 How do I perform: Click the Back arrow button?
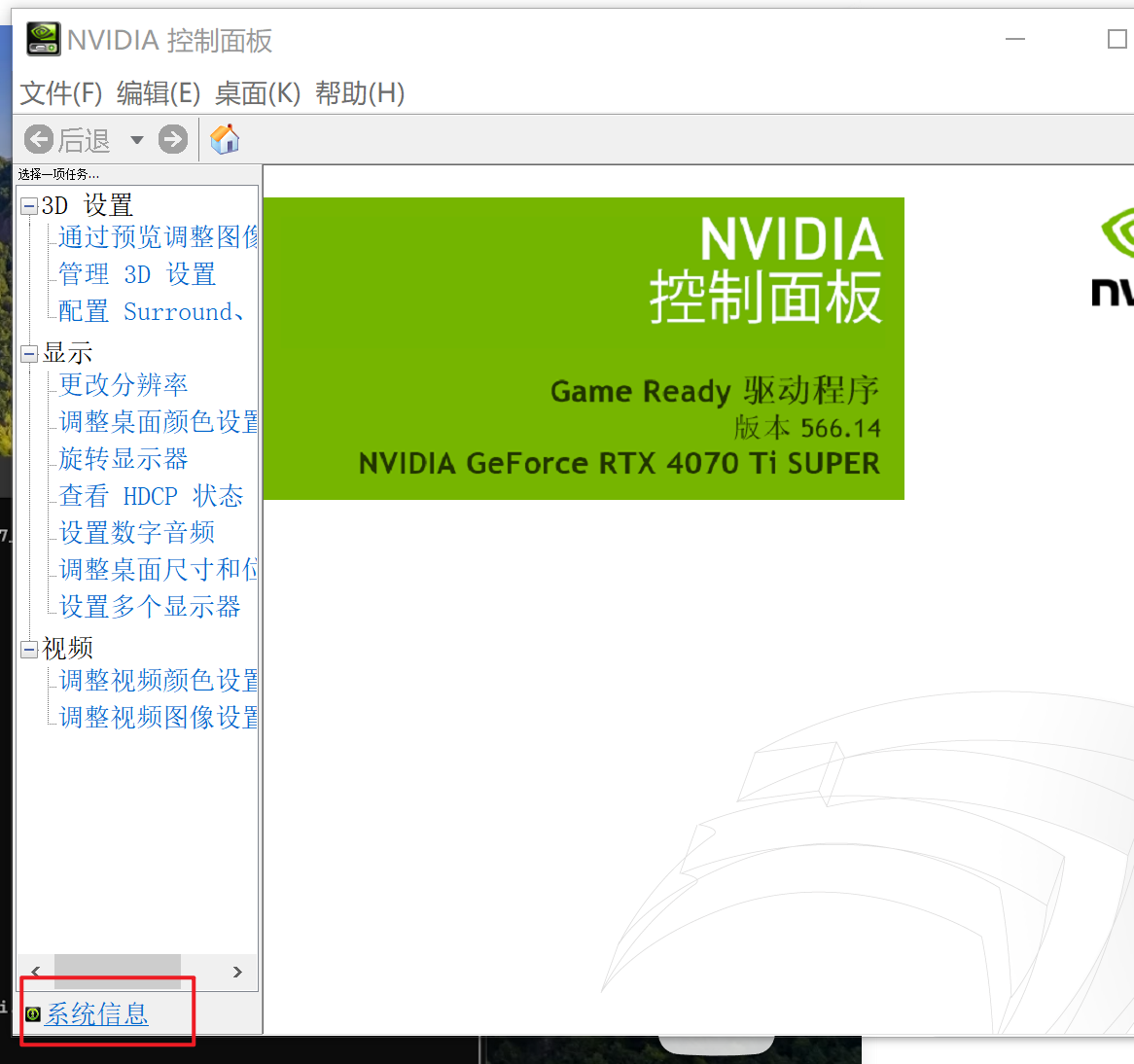(x=39, y=139)
